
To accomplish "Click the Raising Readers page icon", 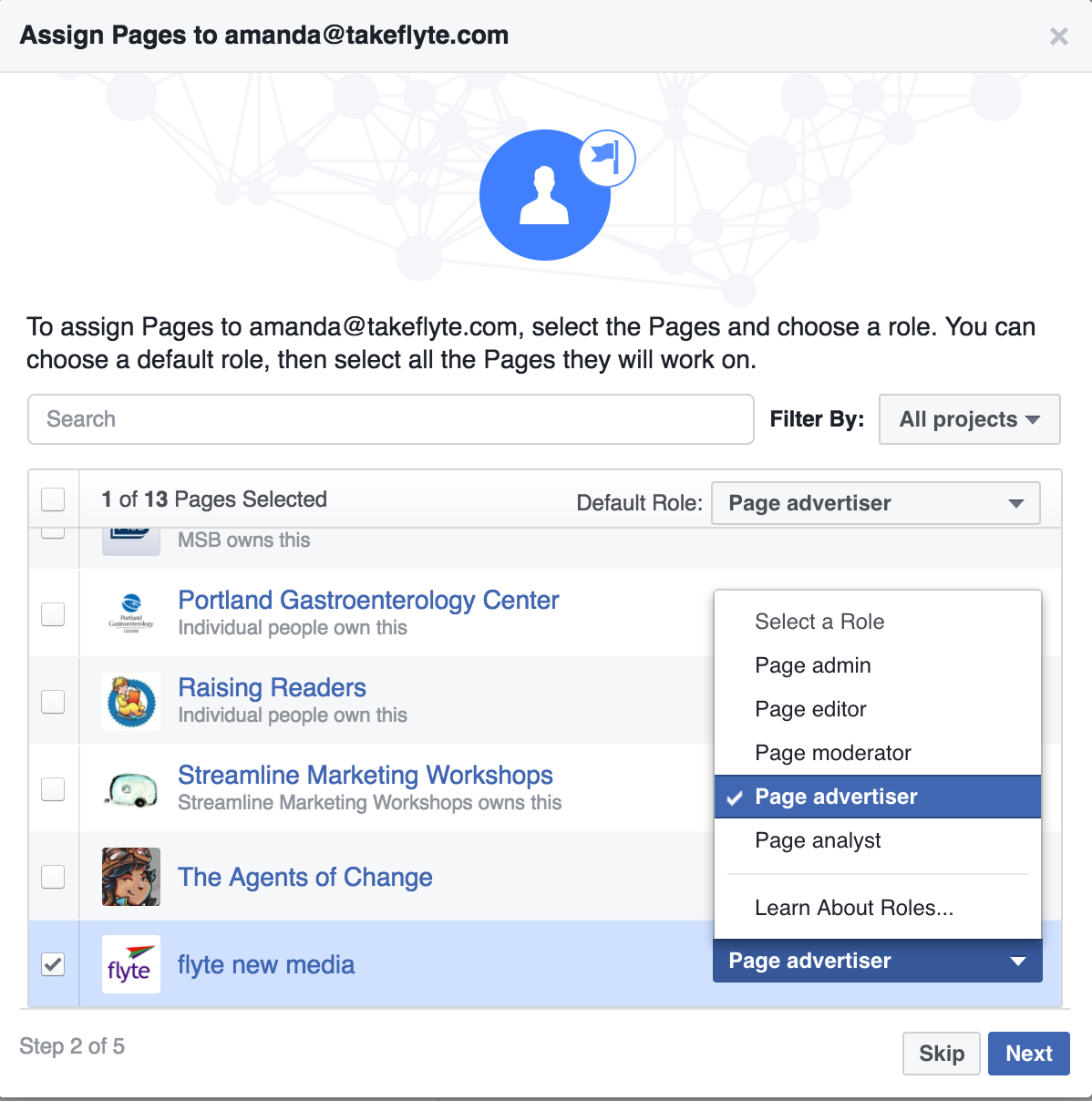I will [131, 701].
